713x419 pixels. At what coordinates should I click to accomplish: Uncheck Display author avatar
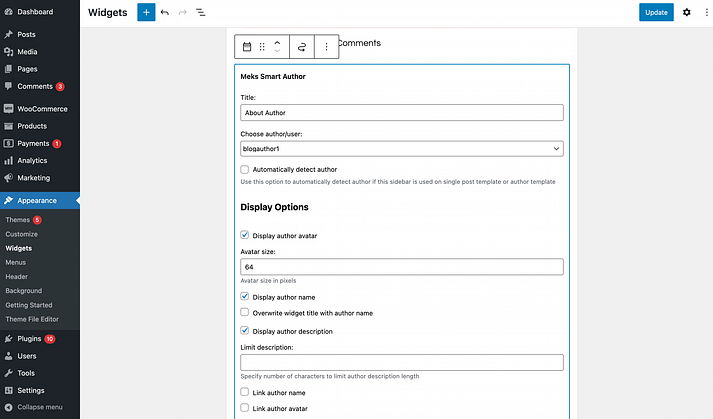click(245, 235)
